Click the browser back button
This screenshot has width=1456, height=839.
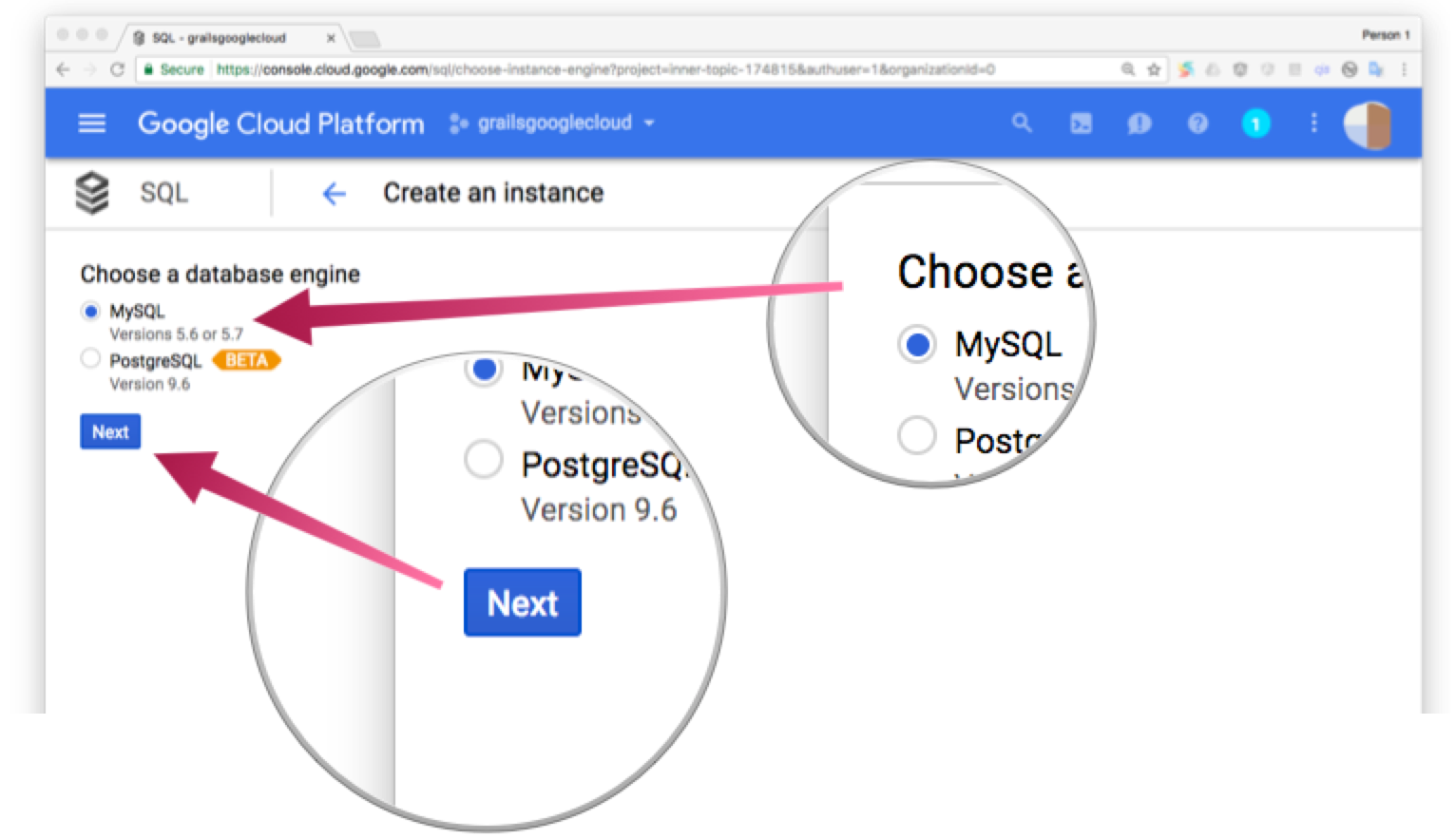click(x=63, y=69)
